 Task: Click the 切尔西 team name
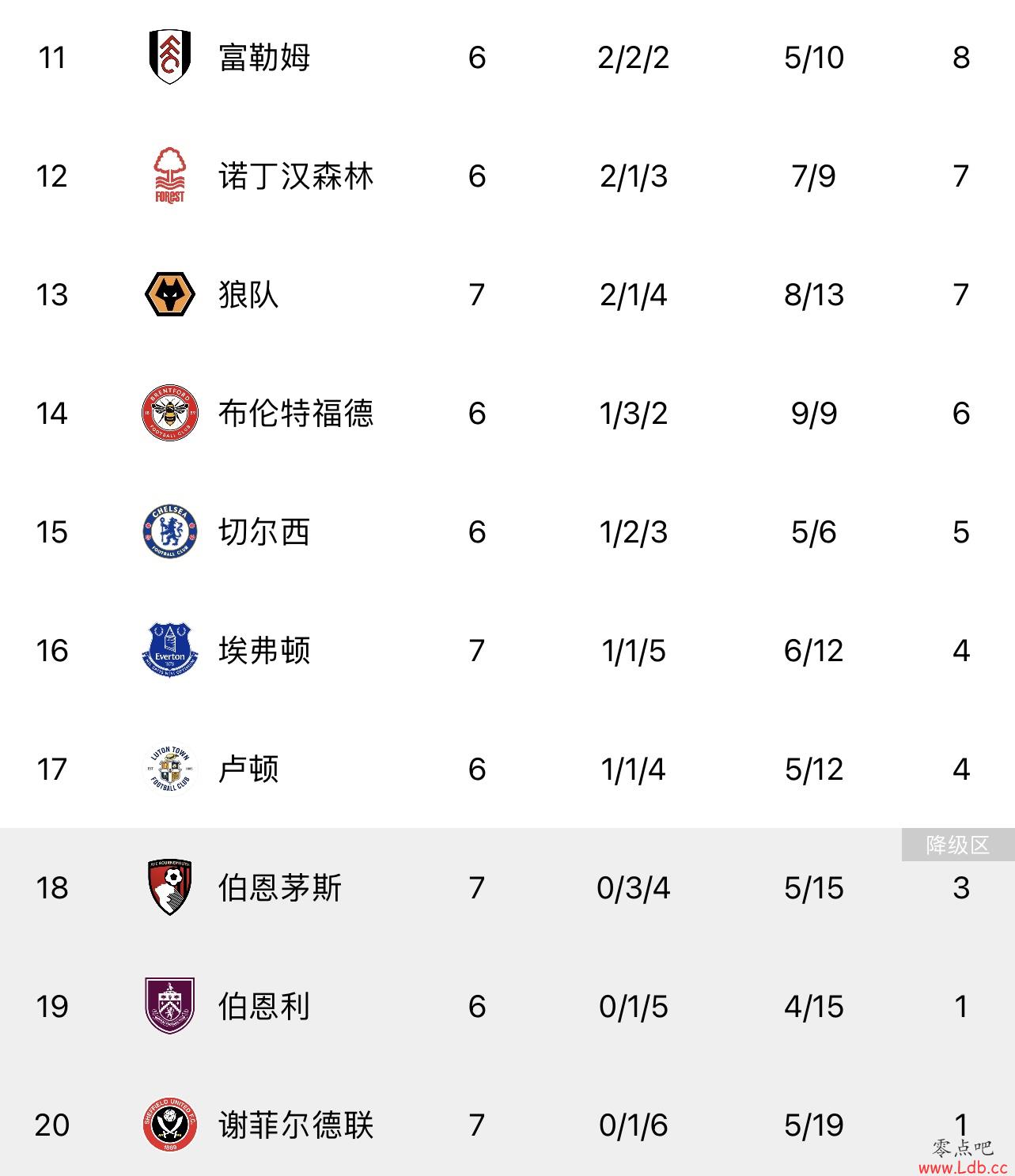(264, 531)
